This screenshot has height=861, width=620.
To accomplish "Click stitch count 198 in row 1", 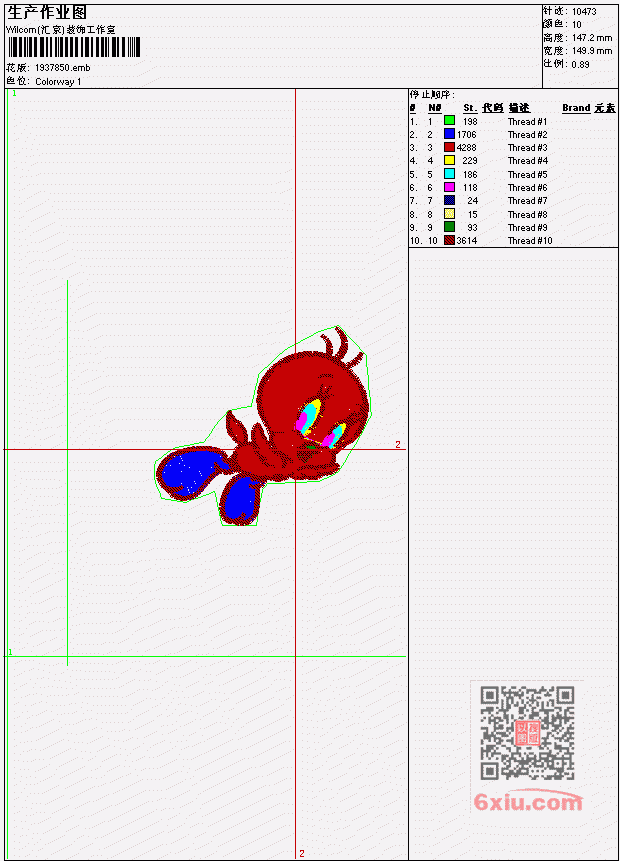I will pos(470,121).
